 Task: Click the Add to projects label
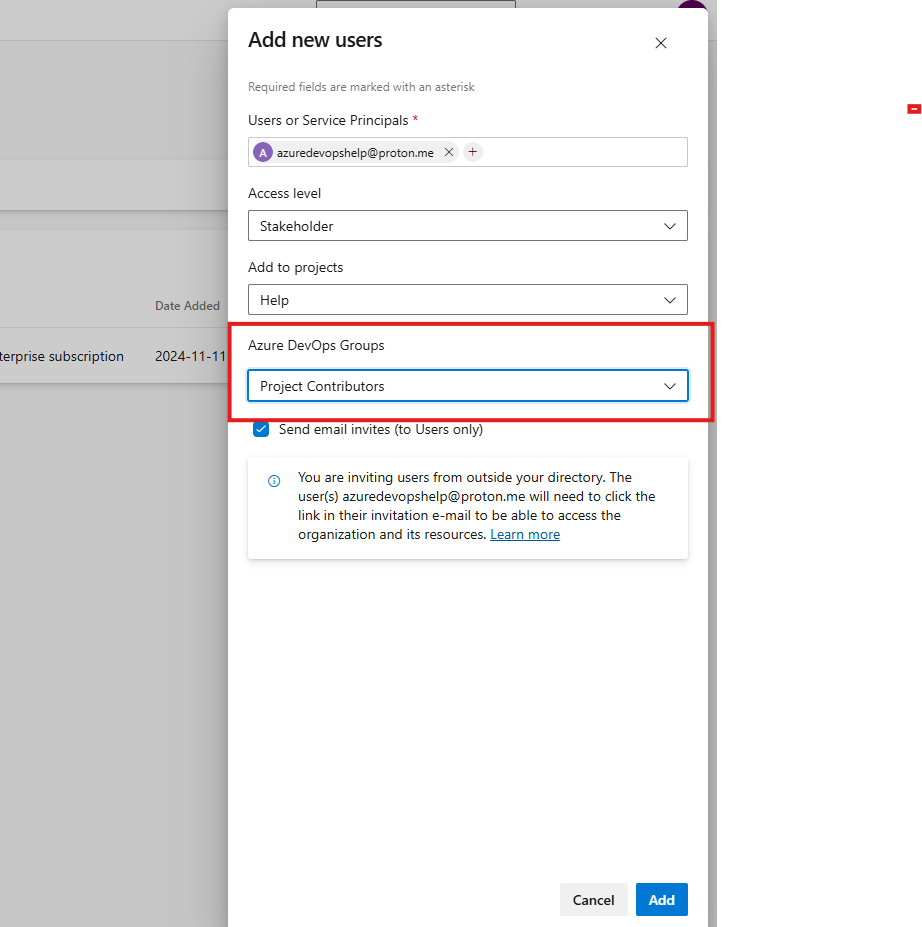296,267
